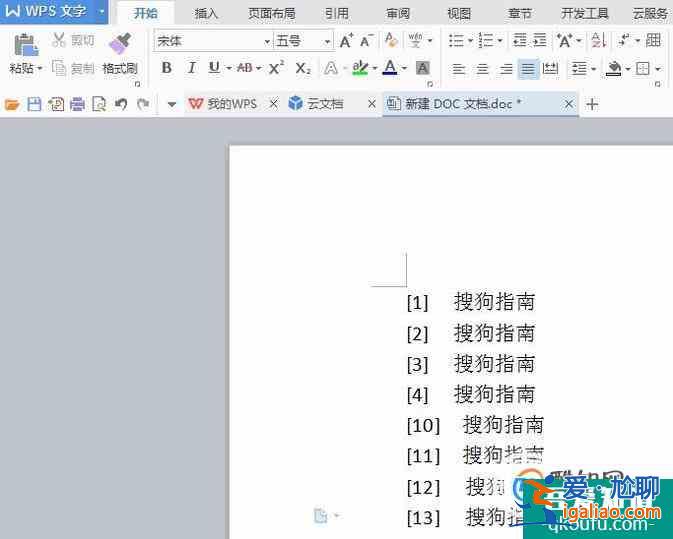Decrease font size with A- icon
The height and width of the screenshot is (539, 673).
[367, 41]
